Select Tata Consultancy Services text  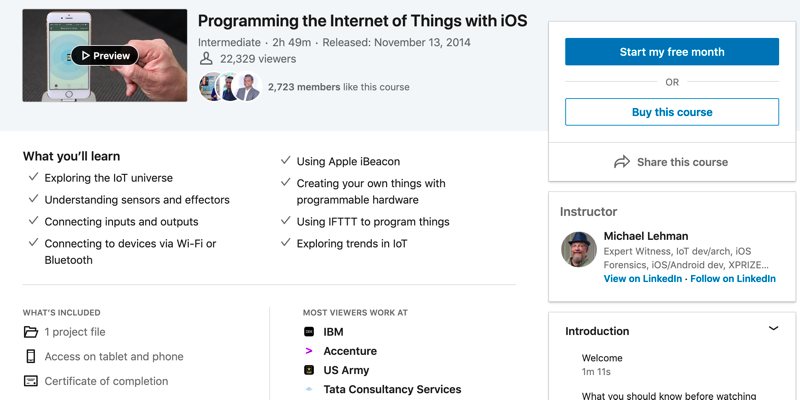[392, 389]
